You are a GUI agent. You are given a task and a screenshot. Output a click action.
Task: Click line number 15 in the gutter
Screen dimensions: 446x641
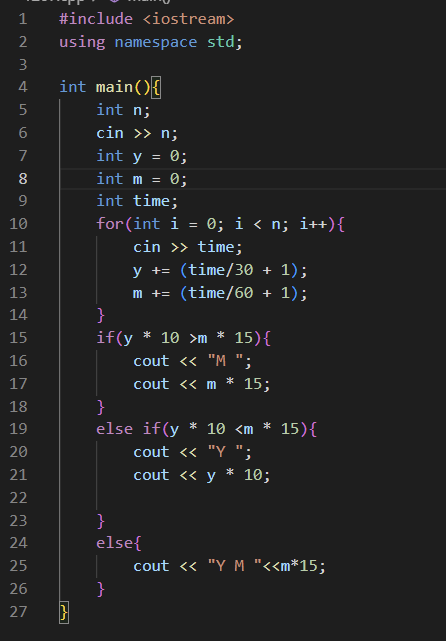click(18, 338)
